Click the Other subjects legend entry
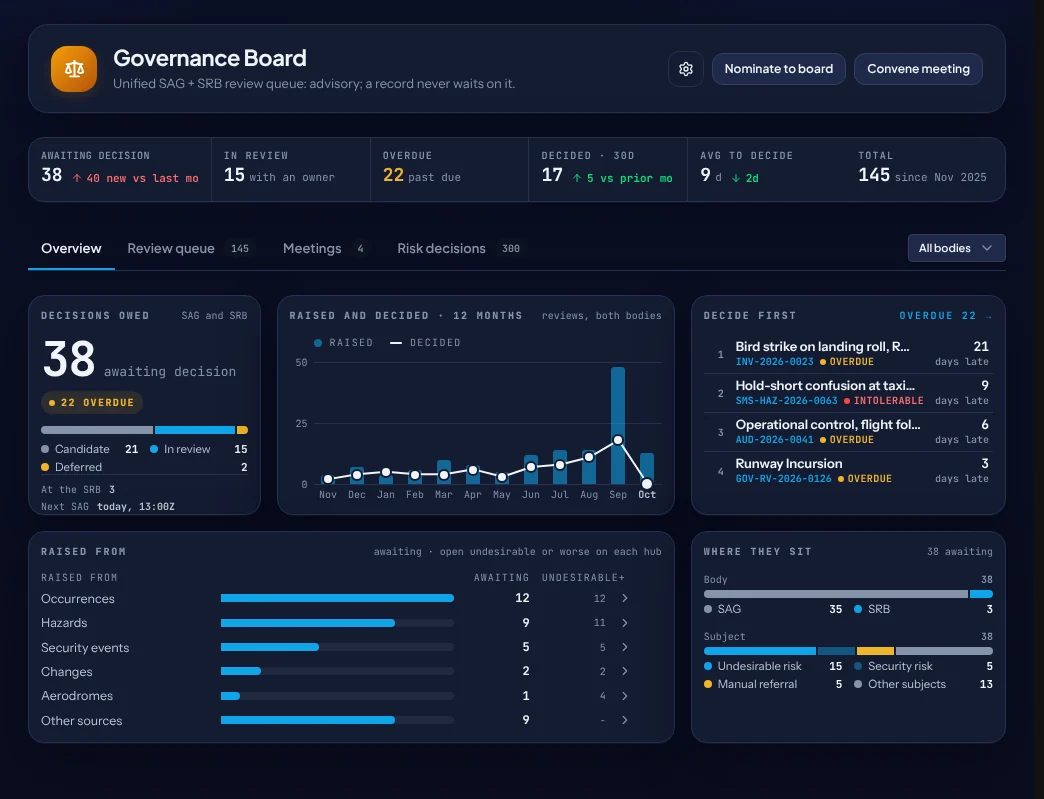The height and width of the screenshot is (799, 1044). [x=923, y=684]
